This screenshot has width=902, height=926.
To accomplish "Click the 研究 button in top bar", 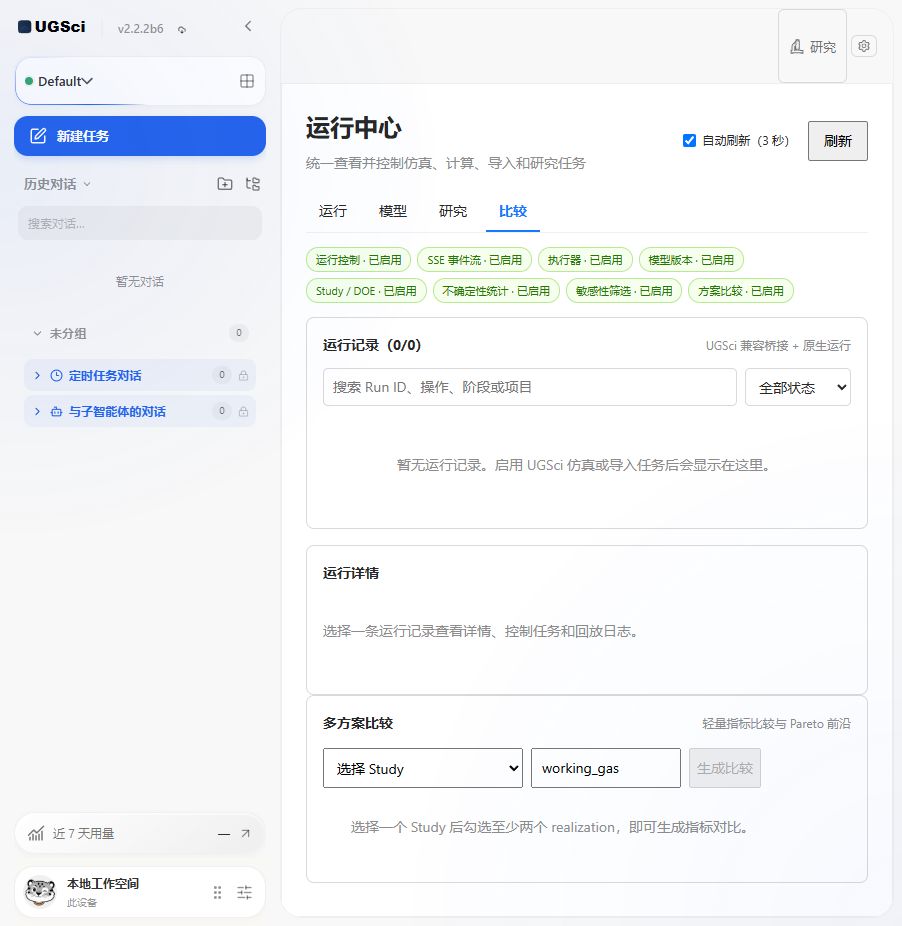I will point(813,47).
